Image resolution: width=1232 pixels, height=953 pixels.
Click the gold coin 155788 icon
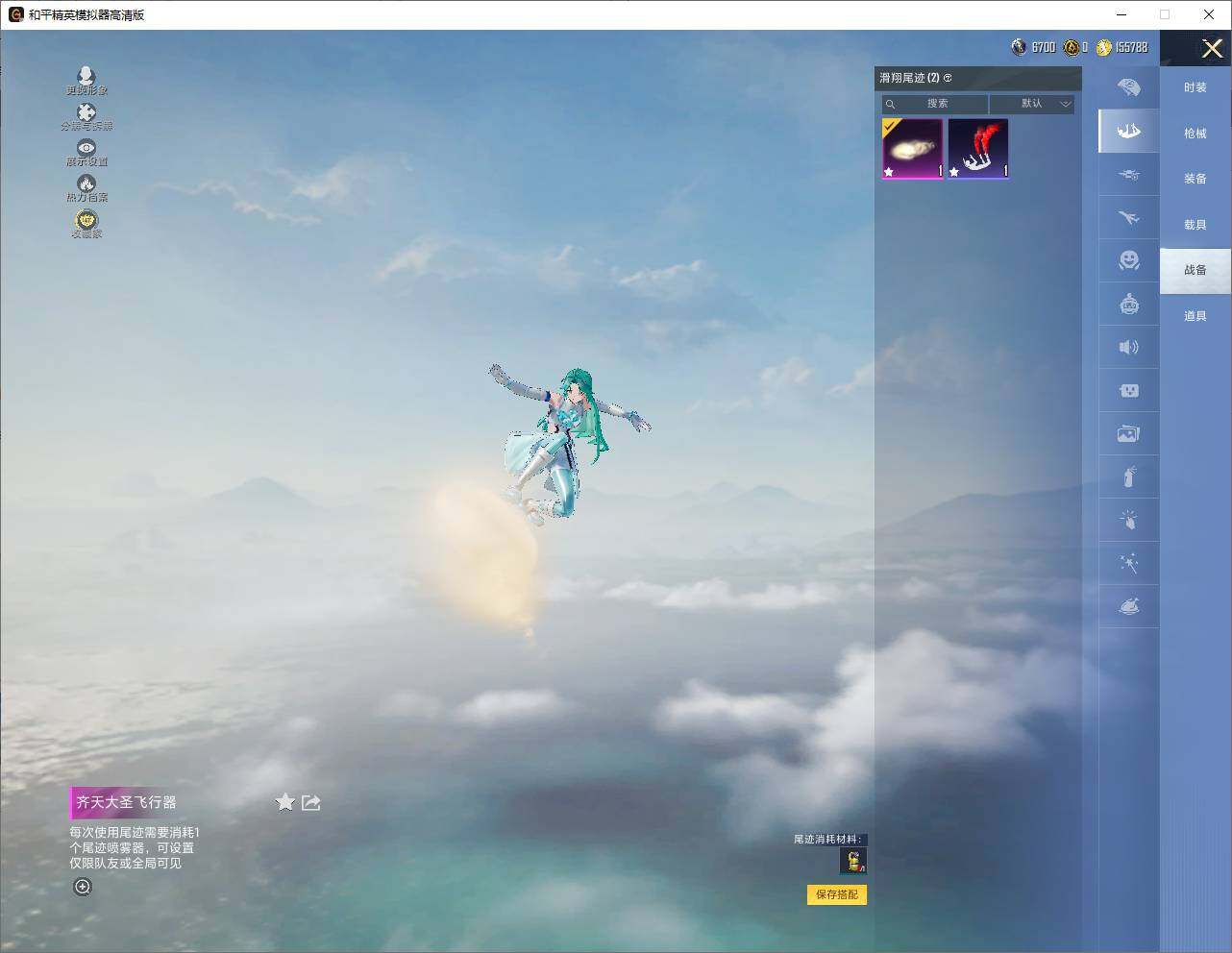click(1104, 47)
